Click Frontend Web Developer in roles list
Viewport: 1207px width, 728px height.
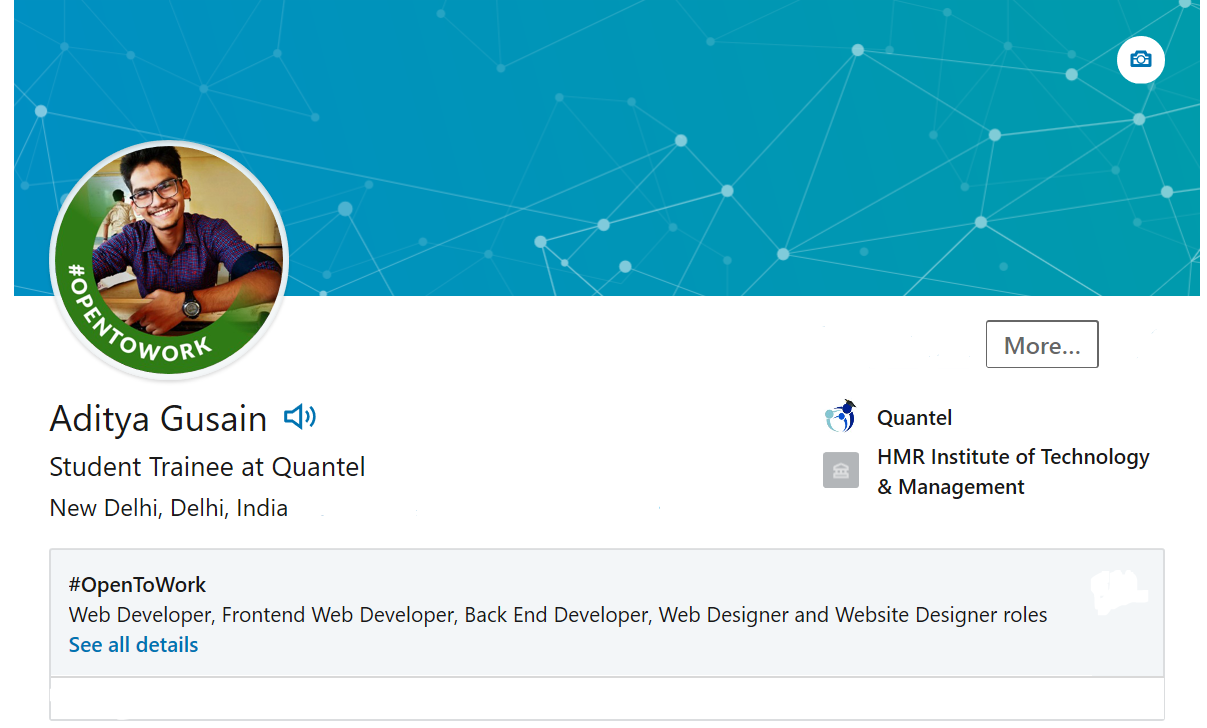(x=337, y=615)
